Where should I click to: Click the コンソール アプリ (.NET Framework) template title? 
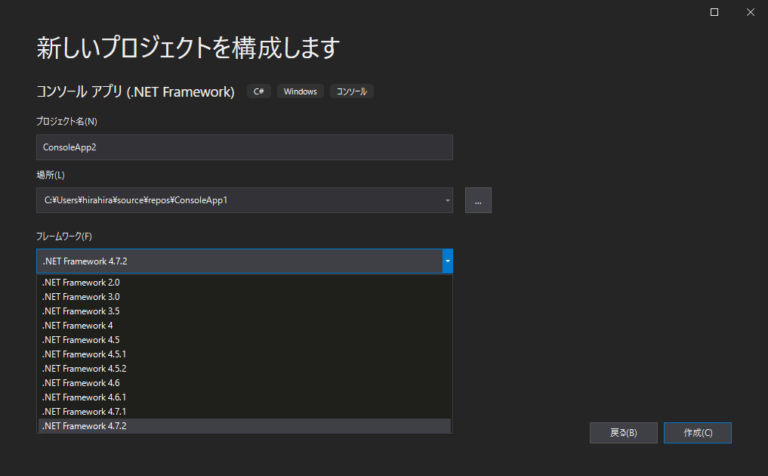[x=136, y=92]
